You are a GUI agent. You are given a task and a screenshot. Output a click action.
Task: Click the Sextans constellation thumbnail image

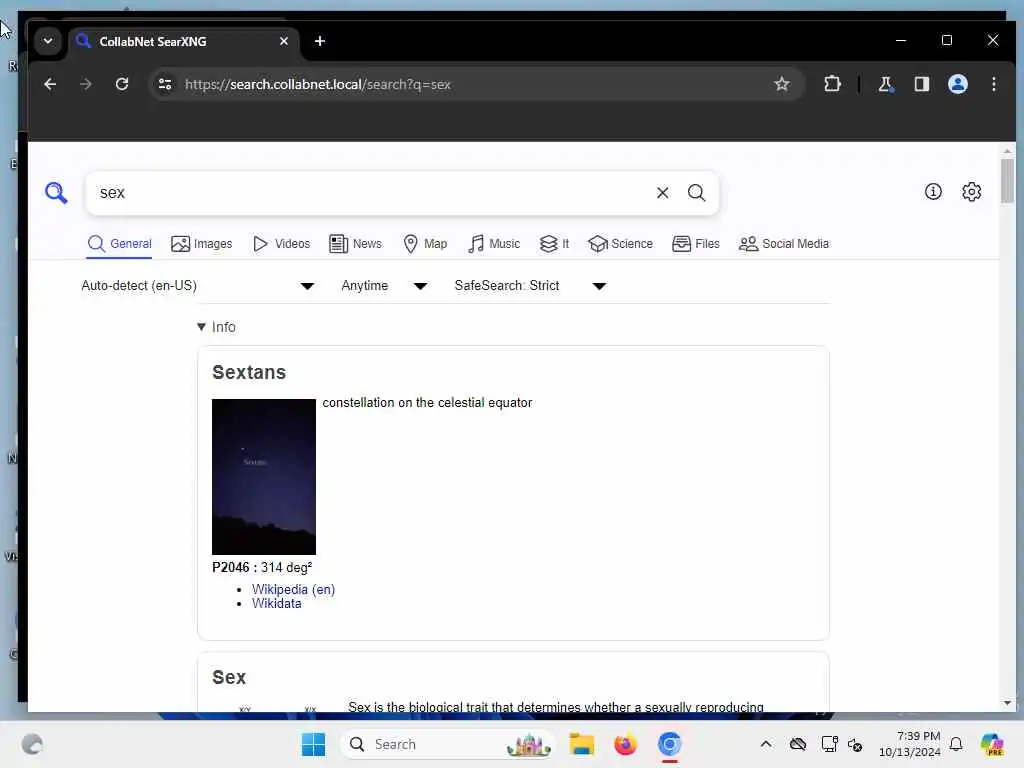tap(264, 477)
